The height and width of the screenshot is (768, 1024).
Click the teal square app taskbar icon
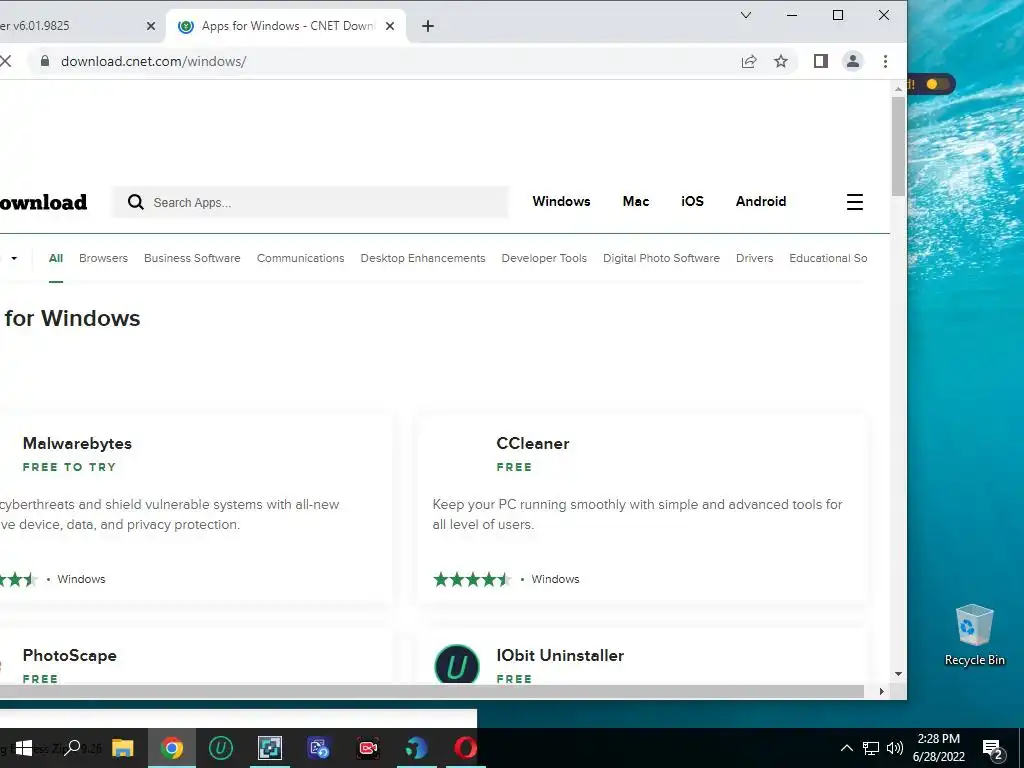(x=270, y=748)
